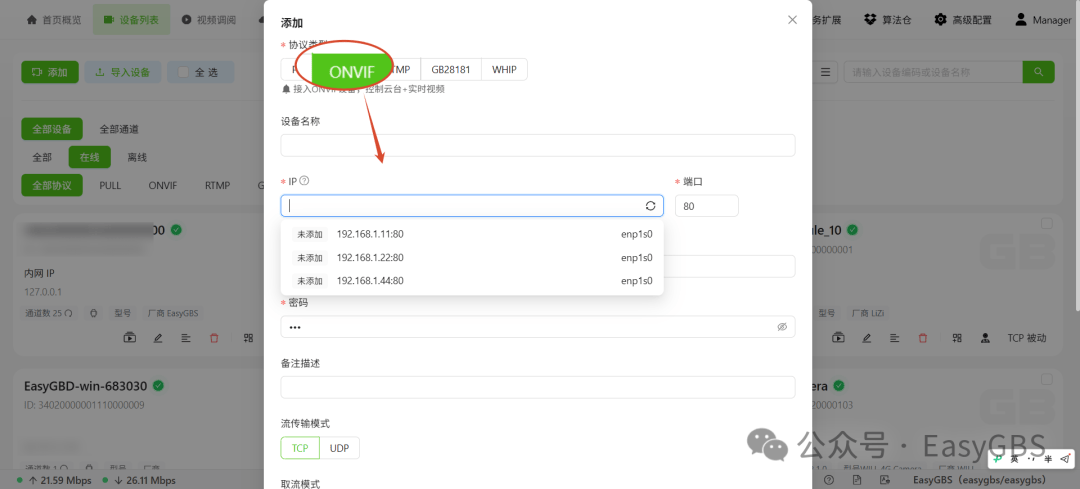Select discovered device 192.168.1.11:80
Screen dimensions: 1080x489
(472, 234)
